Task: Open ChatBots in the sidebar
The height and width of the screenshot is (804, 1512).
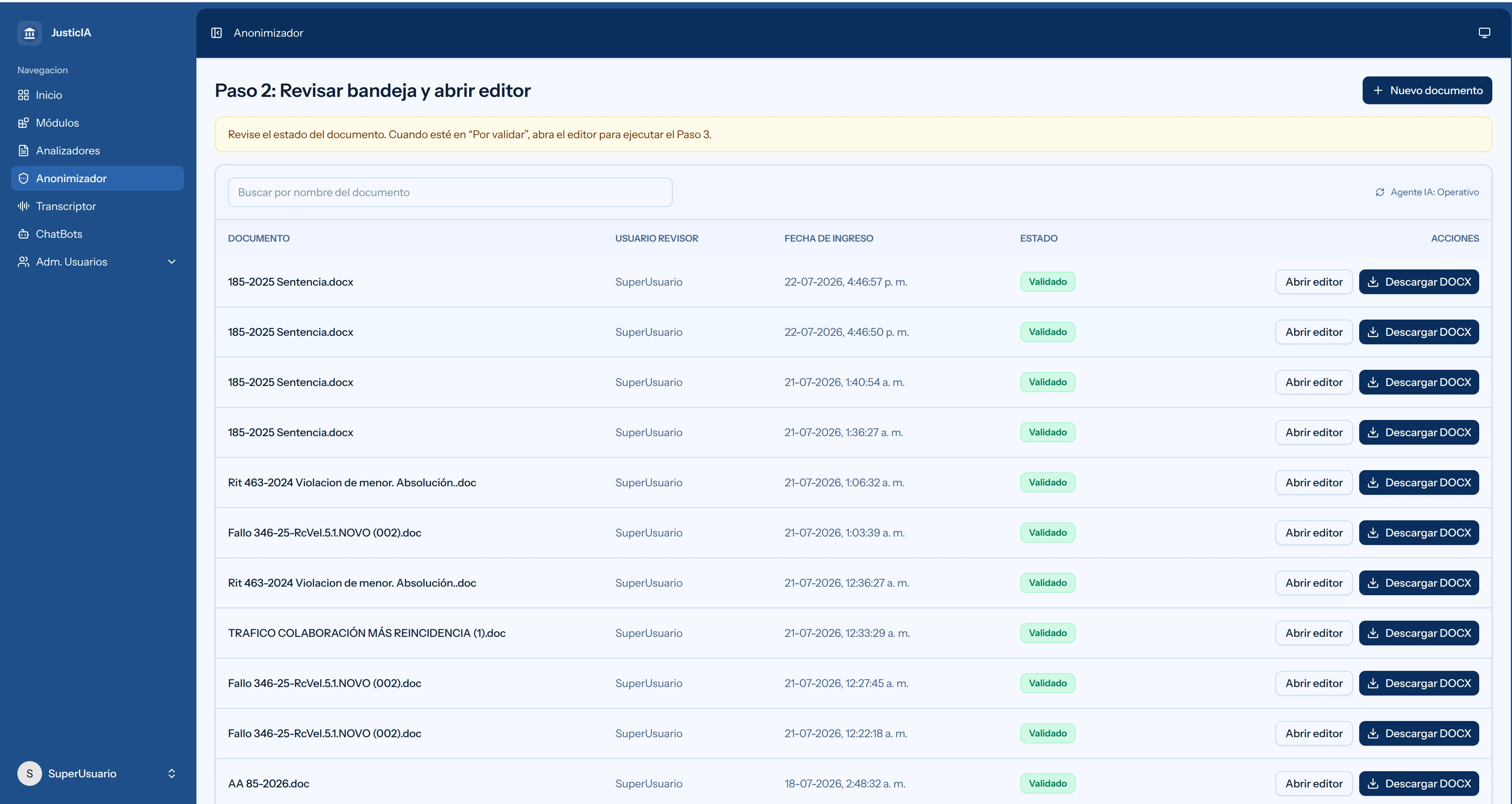Action: click(97, 234)
